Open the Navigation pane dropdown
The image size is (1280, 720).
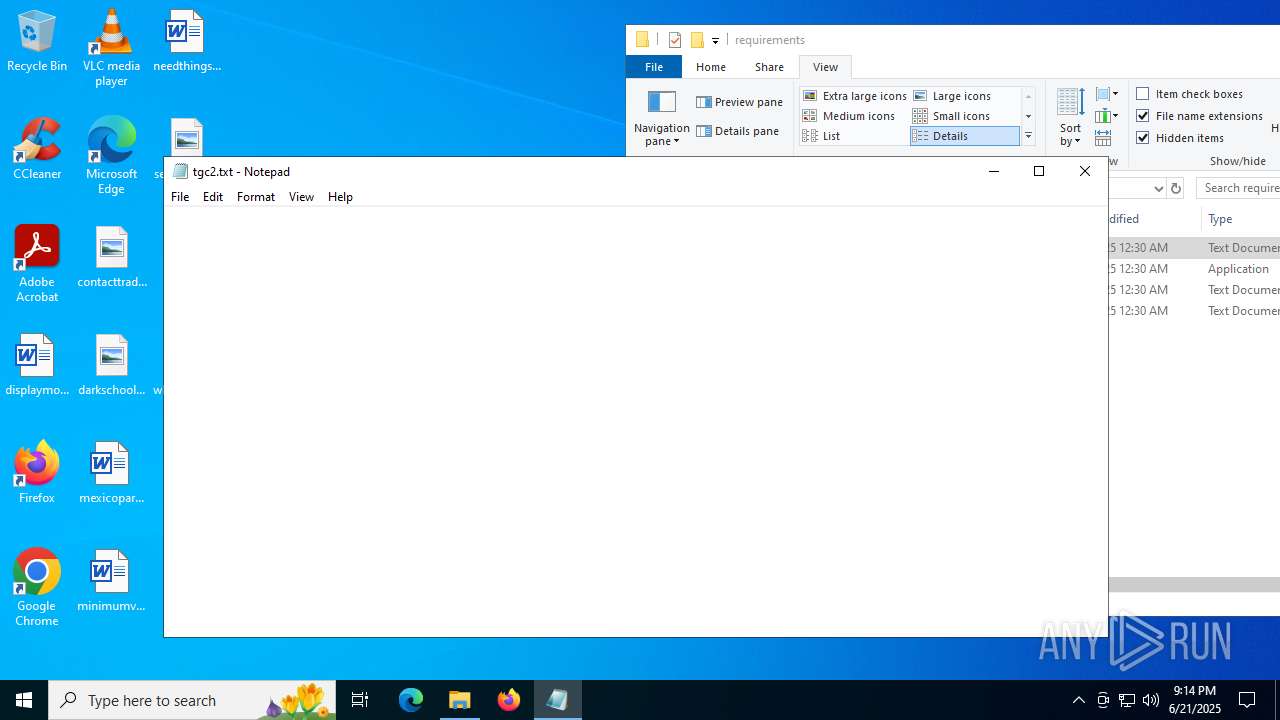point(662,118)
